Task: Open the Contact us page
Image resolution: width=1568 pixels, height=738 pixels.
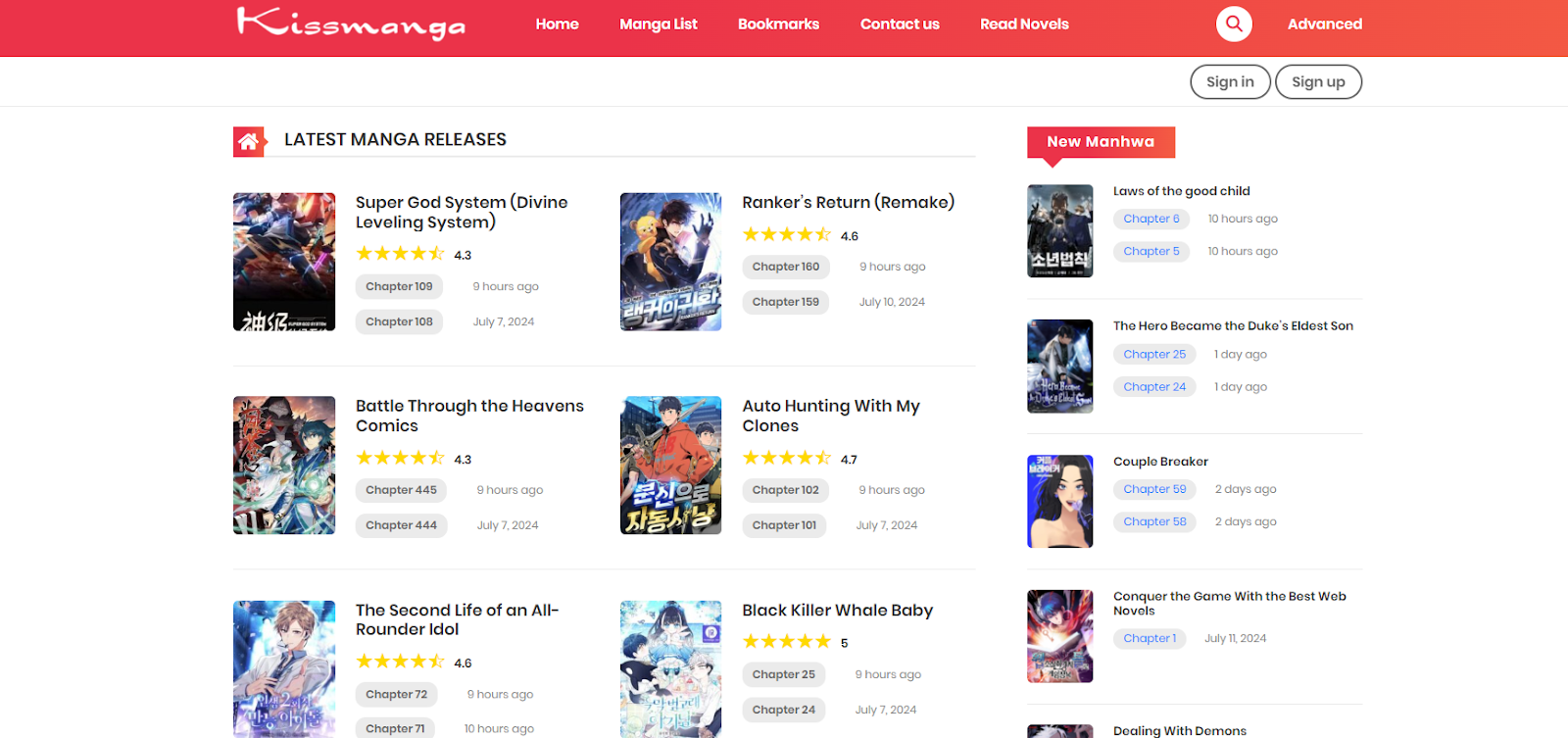Action: pos(900,24)
